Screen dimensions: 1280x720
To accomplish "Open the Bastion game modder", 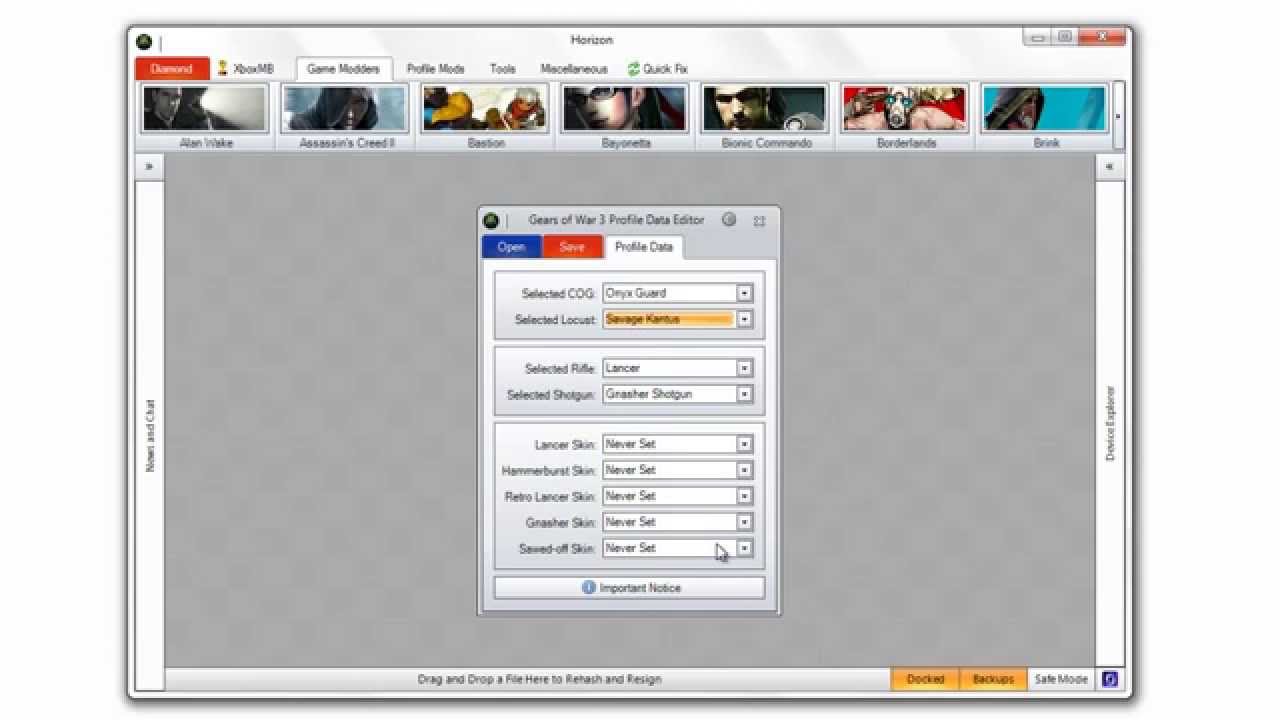I will (x=486, y=116).
